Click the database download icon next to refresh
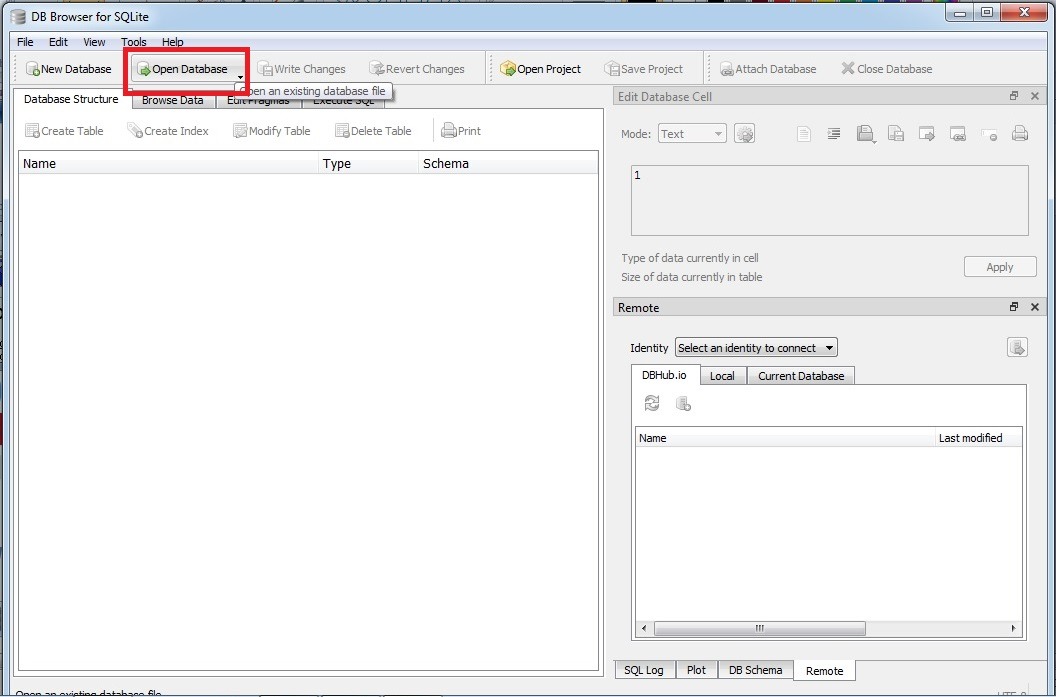The height and width of the screenshot is (697, 1056). point(683,403)
